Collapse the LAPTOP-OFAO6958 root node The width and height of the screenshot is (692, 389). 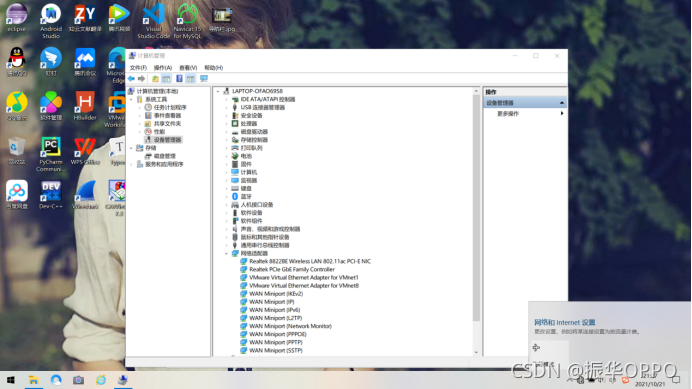[x=218, y=91]
